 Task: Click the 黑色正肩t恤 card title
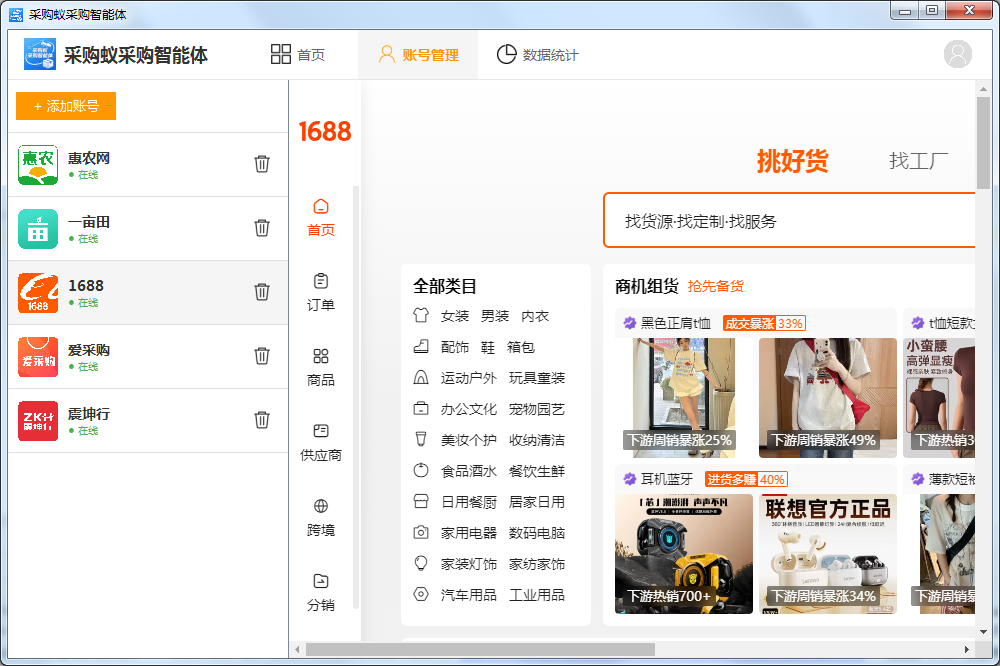pos(675,323)
